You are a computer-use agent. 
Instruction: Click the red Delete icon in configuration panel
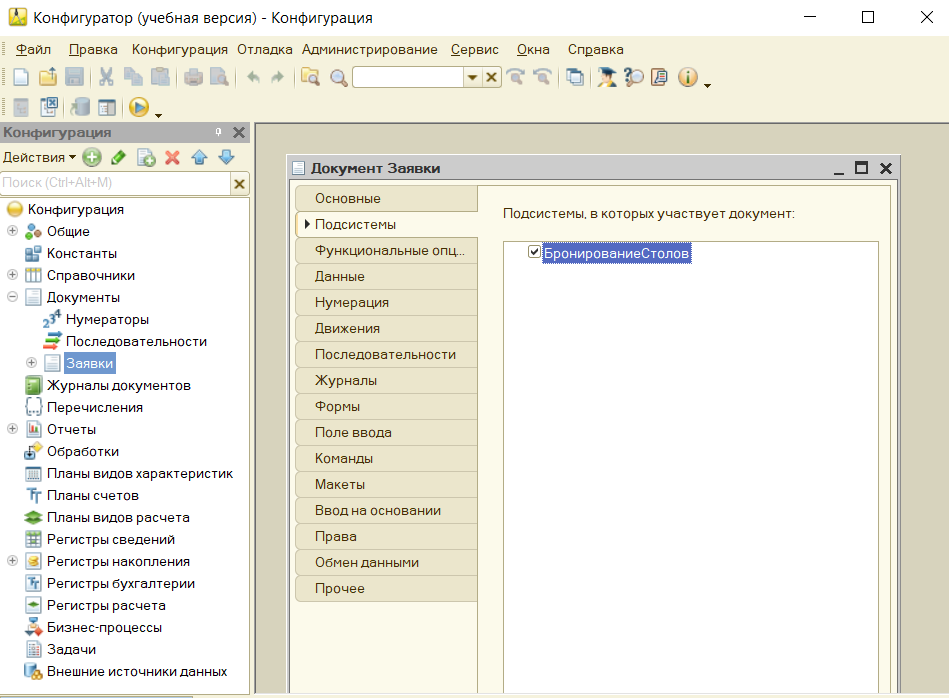(172, 157)
